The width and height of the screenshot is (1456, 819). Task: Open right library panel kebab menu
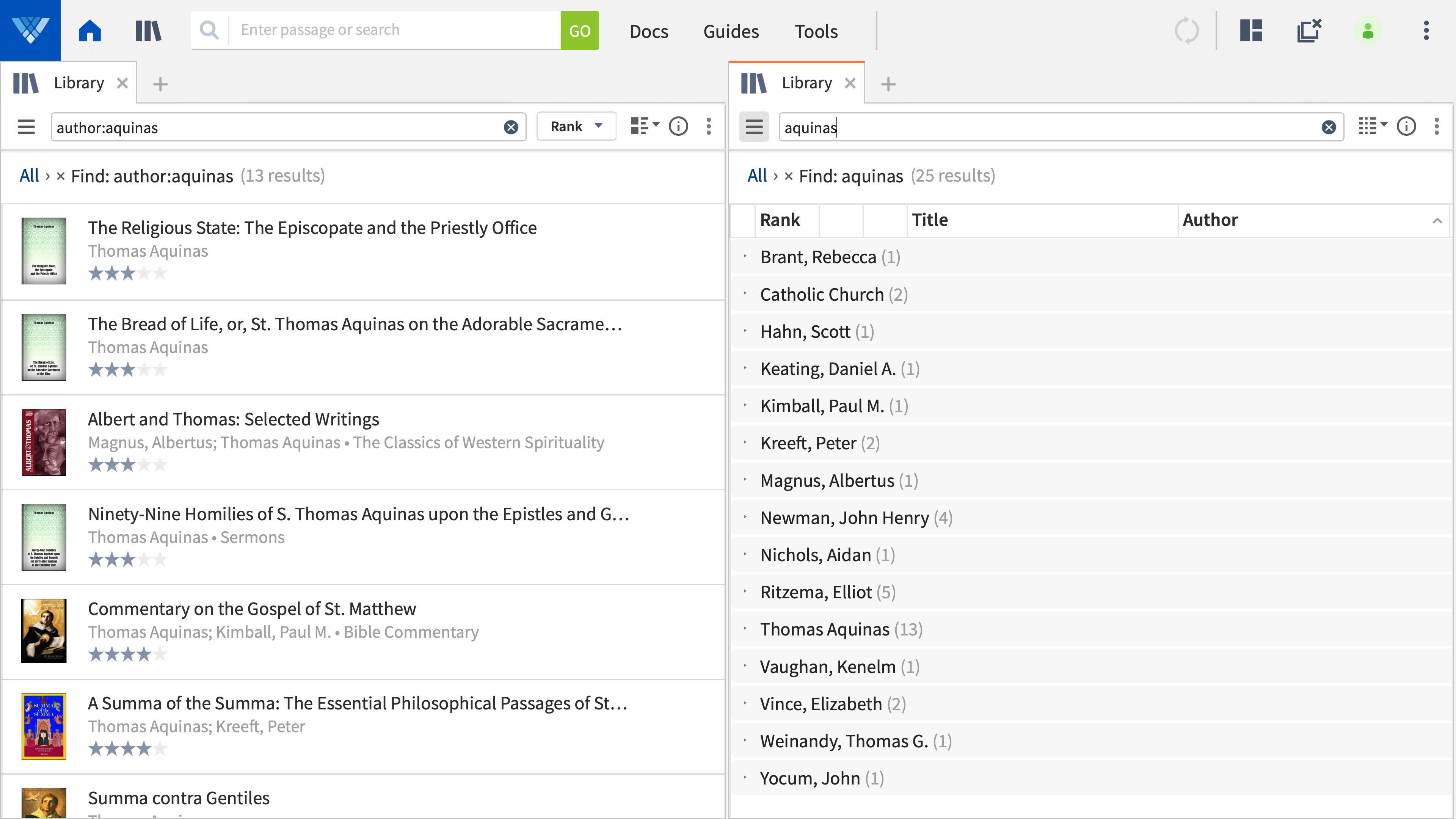pos(1437,126)
